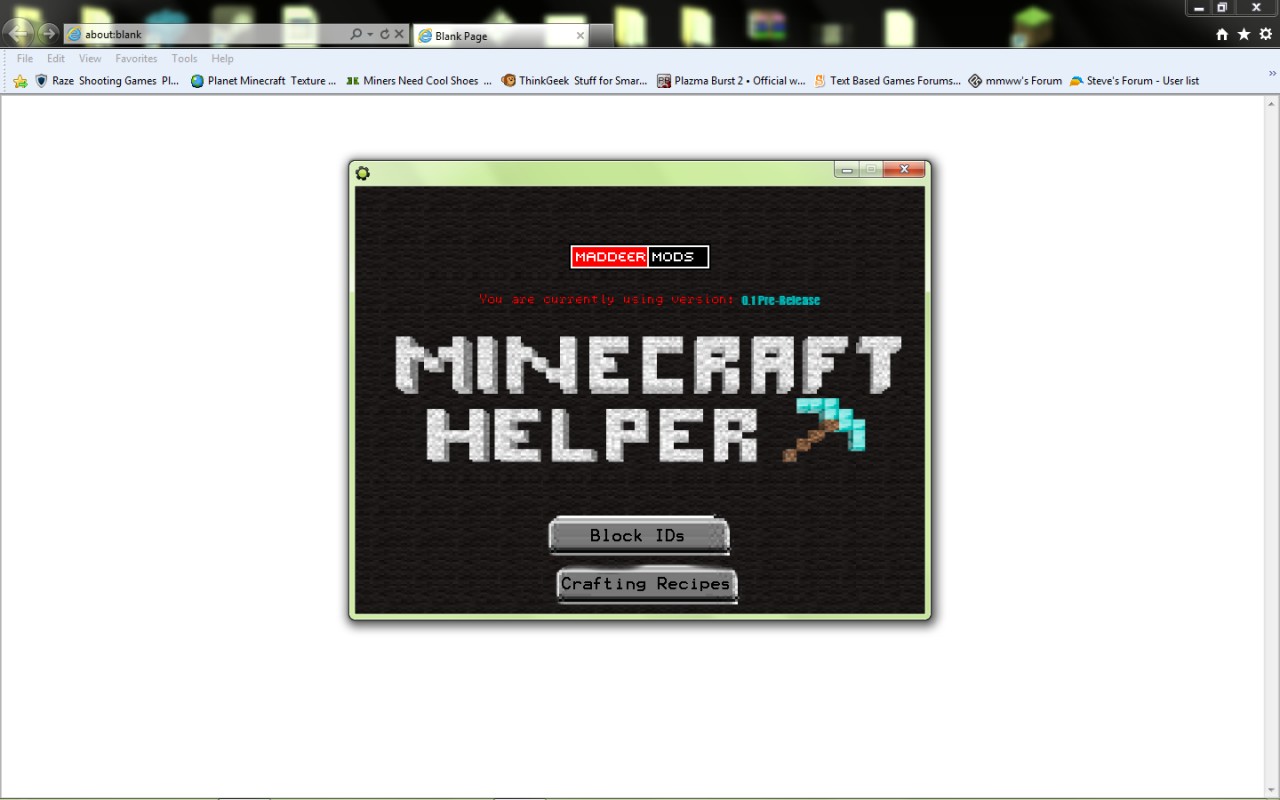Open the File menu

(23, 58)
